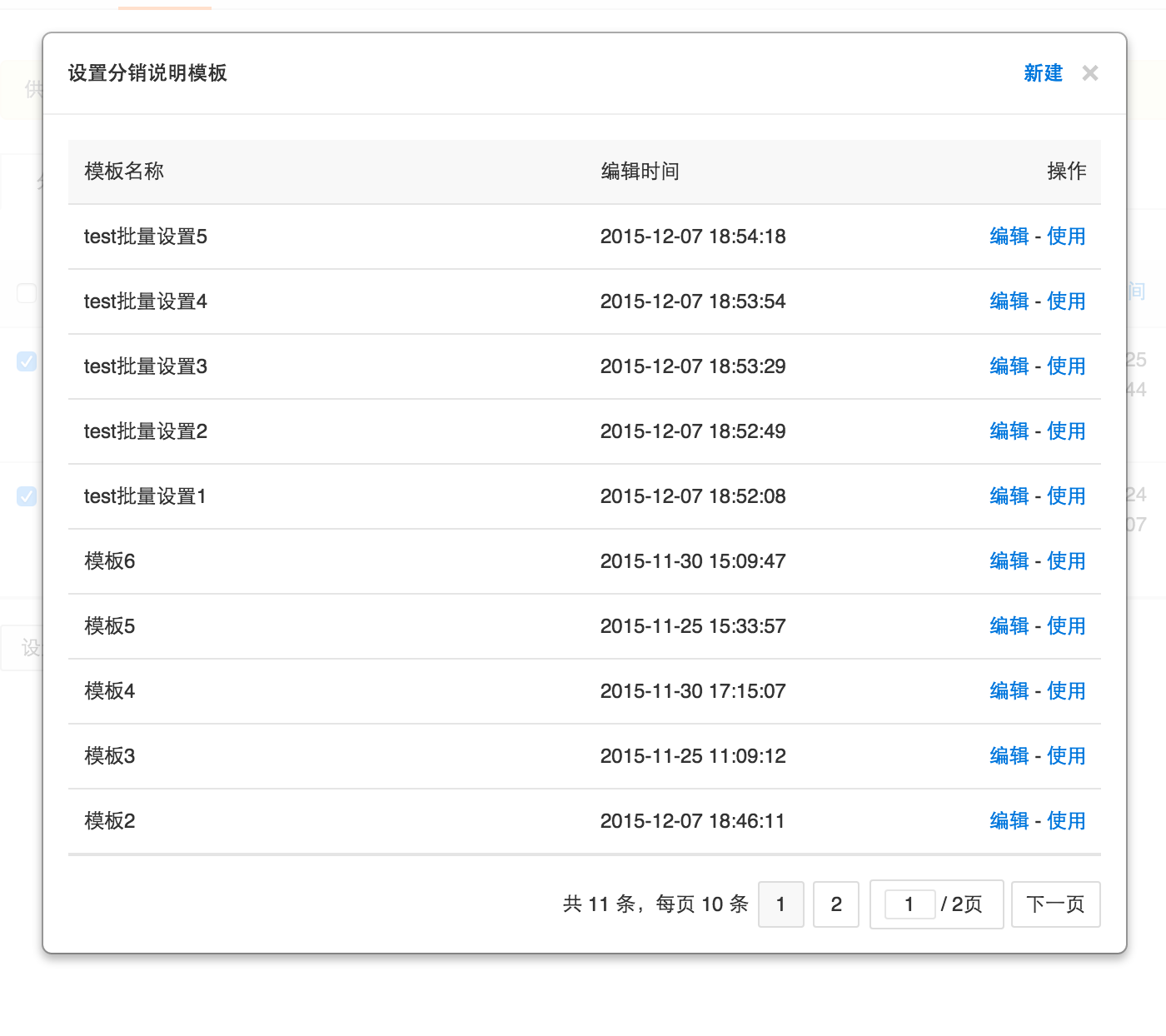Use the test批量设置3 template
The width and height of the screenshot is (1166, 1036).
1066,366
